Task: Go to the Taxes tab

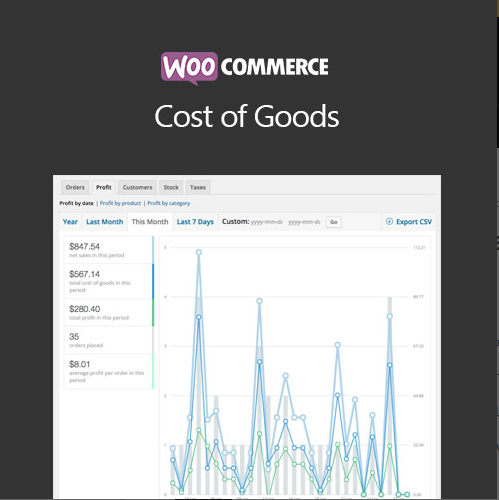Action: 198,187
